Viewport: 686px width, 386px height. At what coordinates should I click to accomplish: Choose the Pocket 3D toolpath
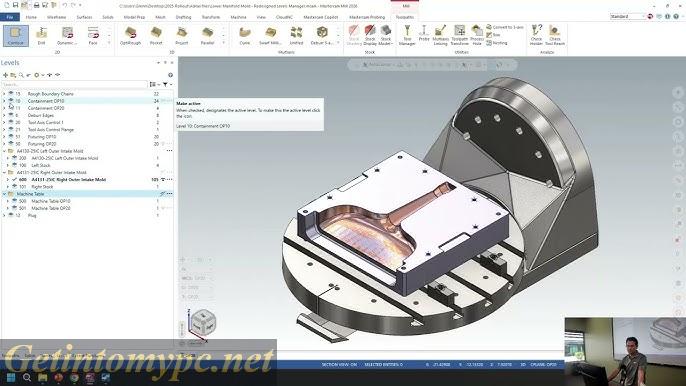(156, 36)
